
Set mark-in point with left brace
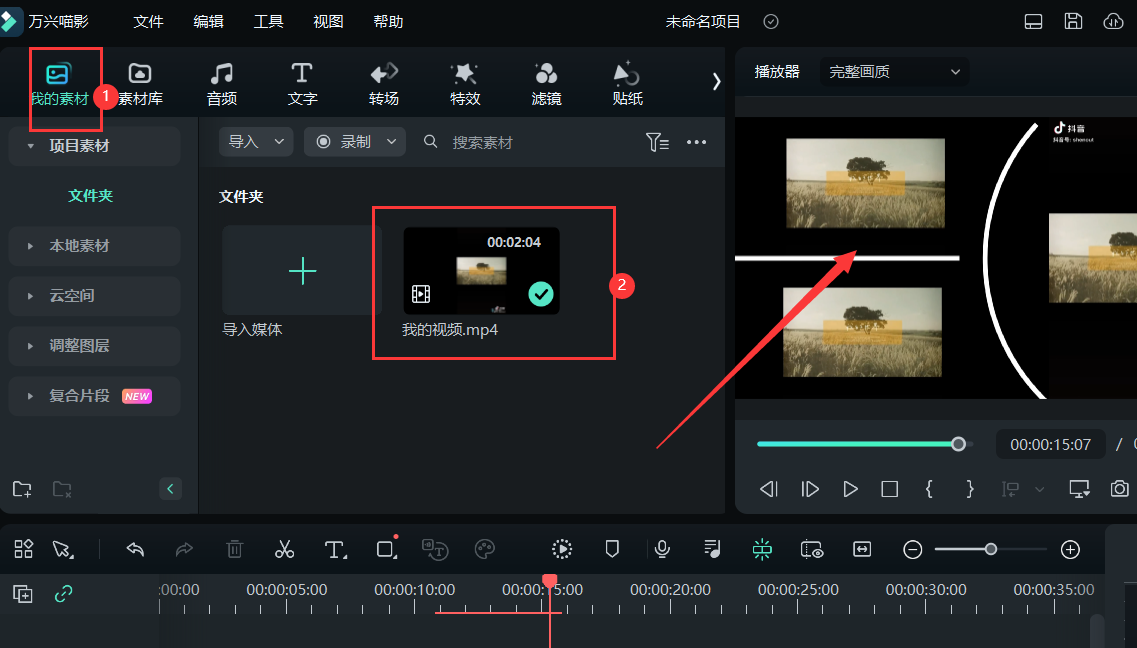(929, 489)
